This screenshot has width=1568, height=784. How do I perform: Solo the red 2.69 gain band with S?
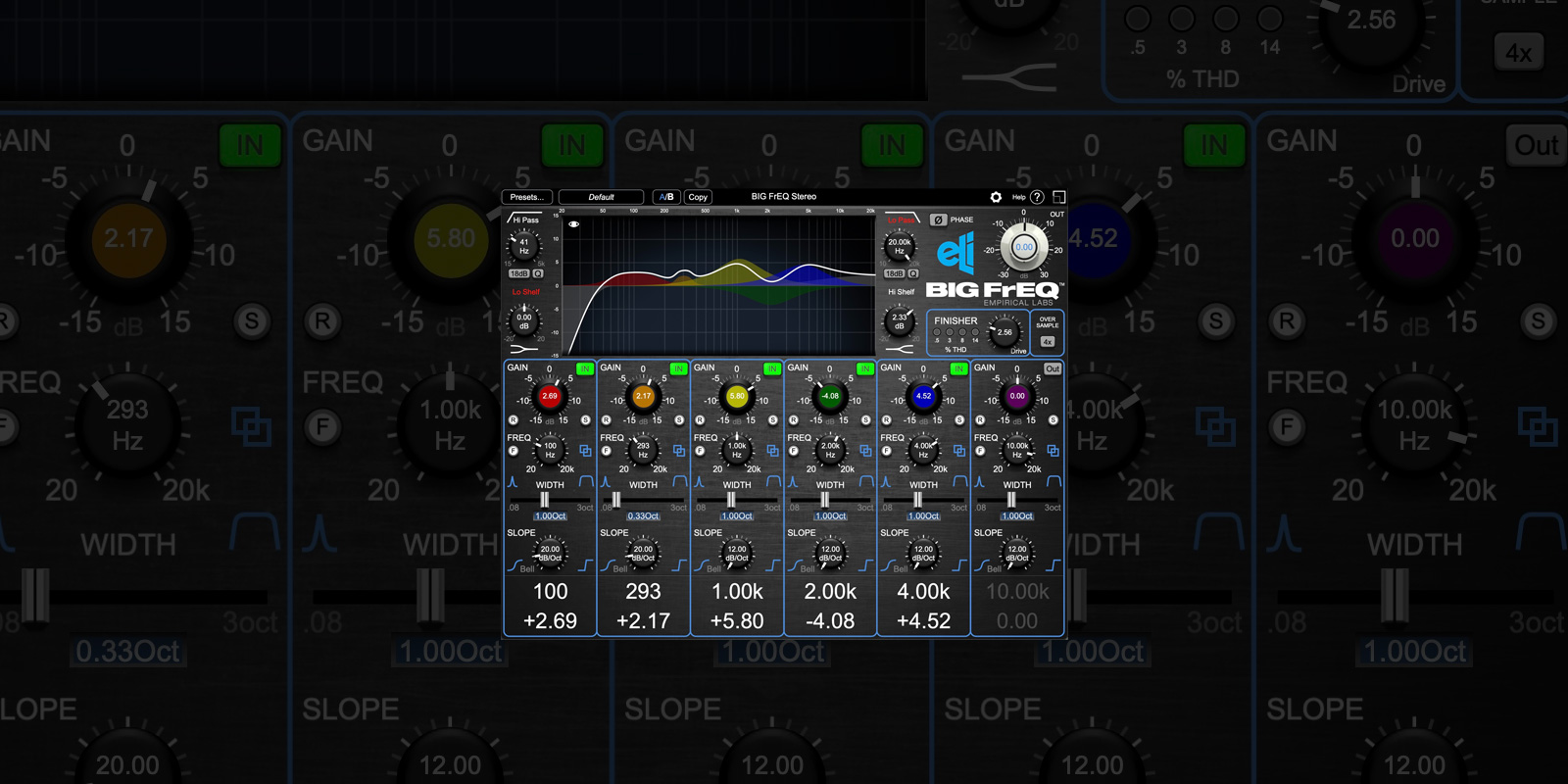pos(586,419)
